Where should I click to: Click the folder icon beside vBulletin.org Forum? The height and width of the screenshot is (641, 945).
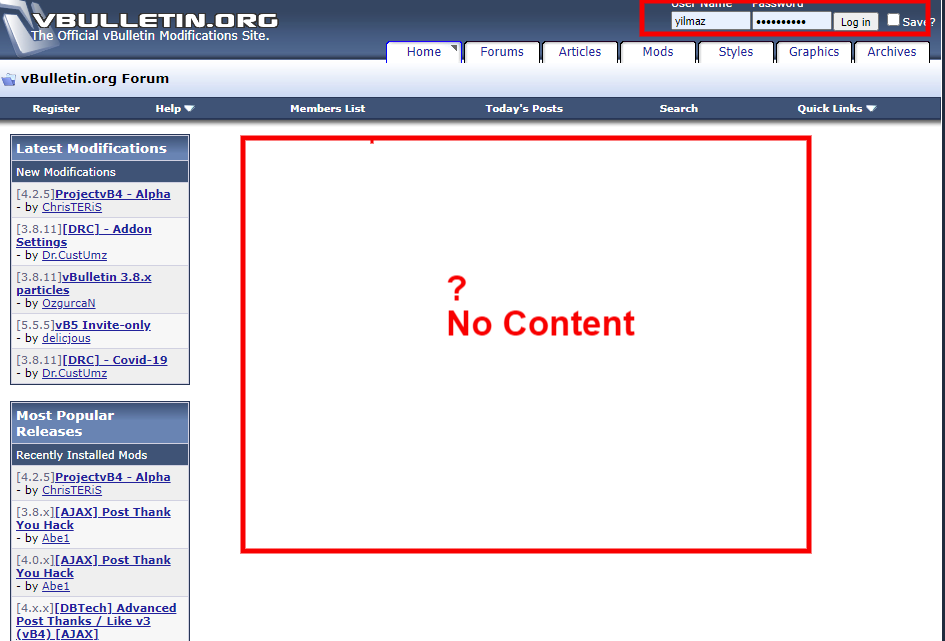pyautogui.click(x=8, y=79)
